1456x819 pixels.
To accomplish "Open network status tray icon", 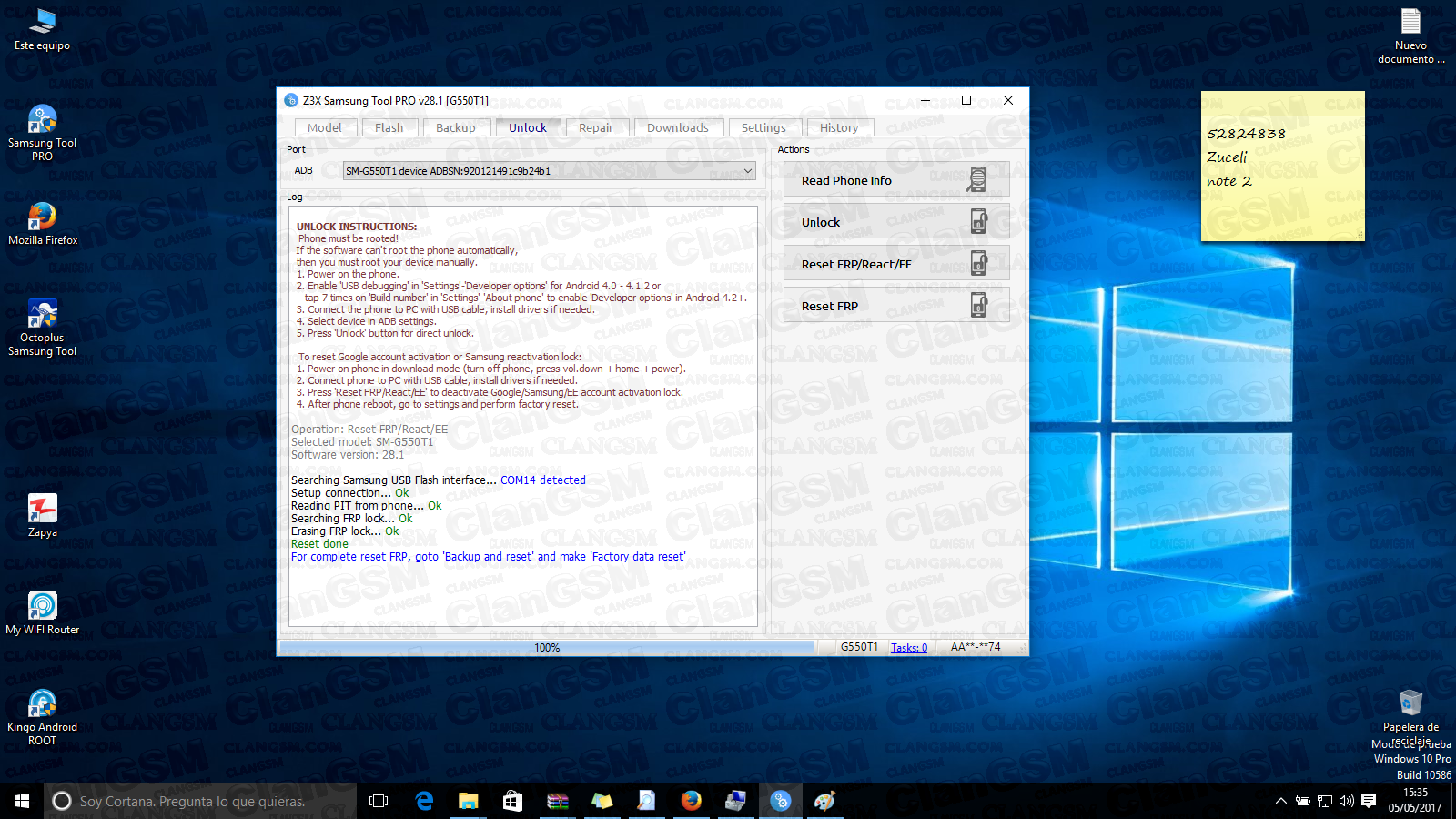I will pos(1325,801).
